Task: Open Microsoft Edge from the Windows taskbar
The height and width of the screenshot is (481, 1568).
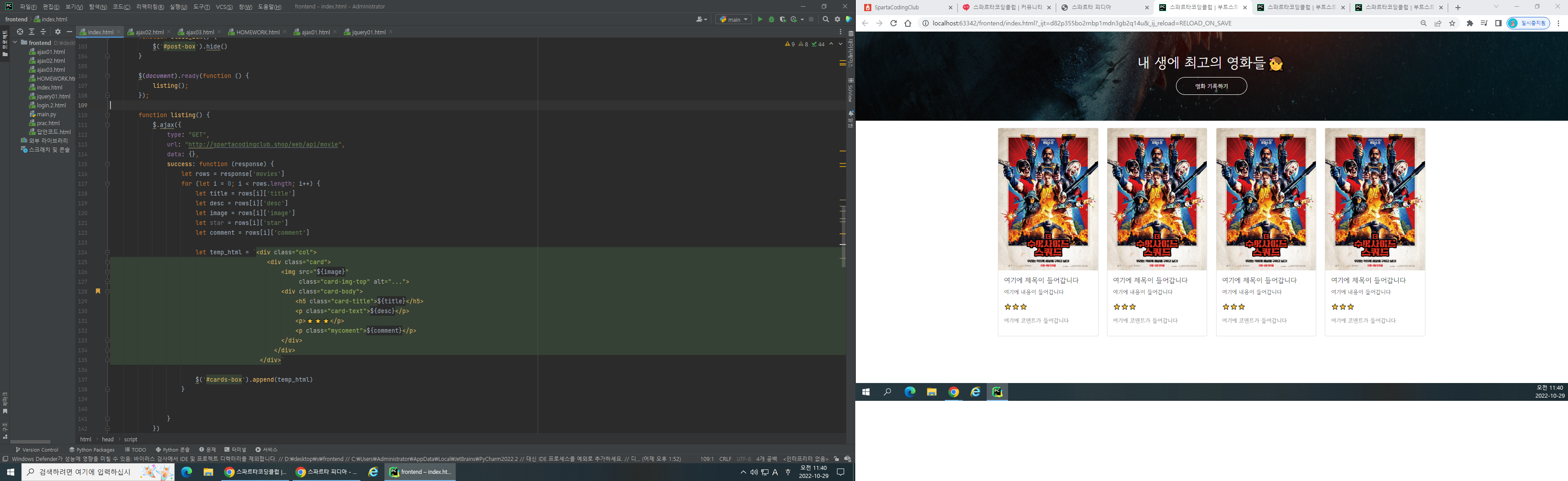Action: 186,472
